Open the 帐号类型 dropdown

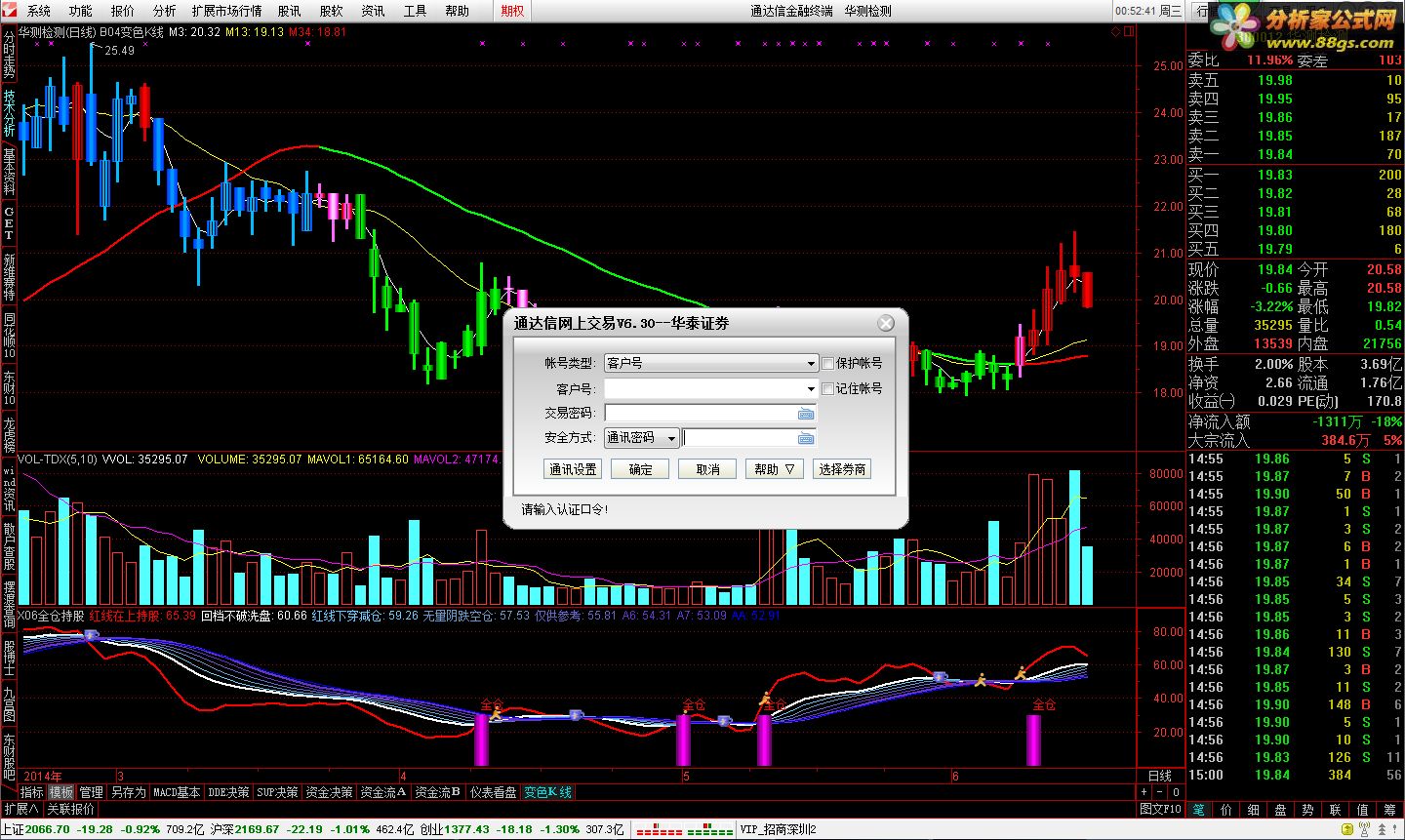click(711, 363)
